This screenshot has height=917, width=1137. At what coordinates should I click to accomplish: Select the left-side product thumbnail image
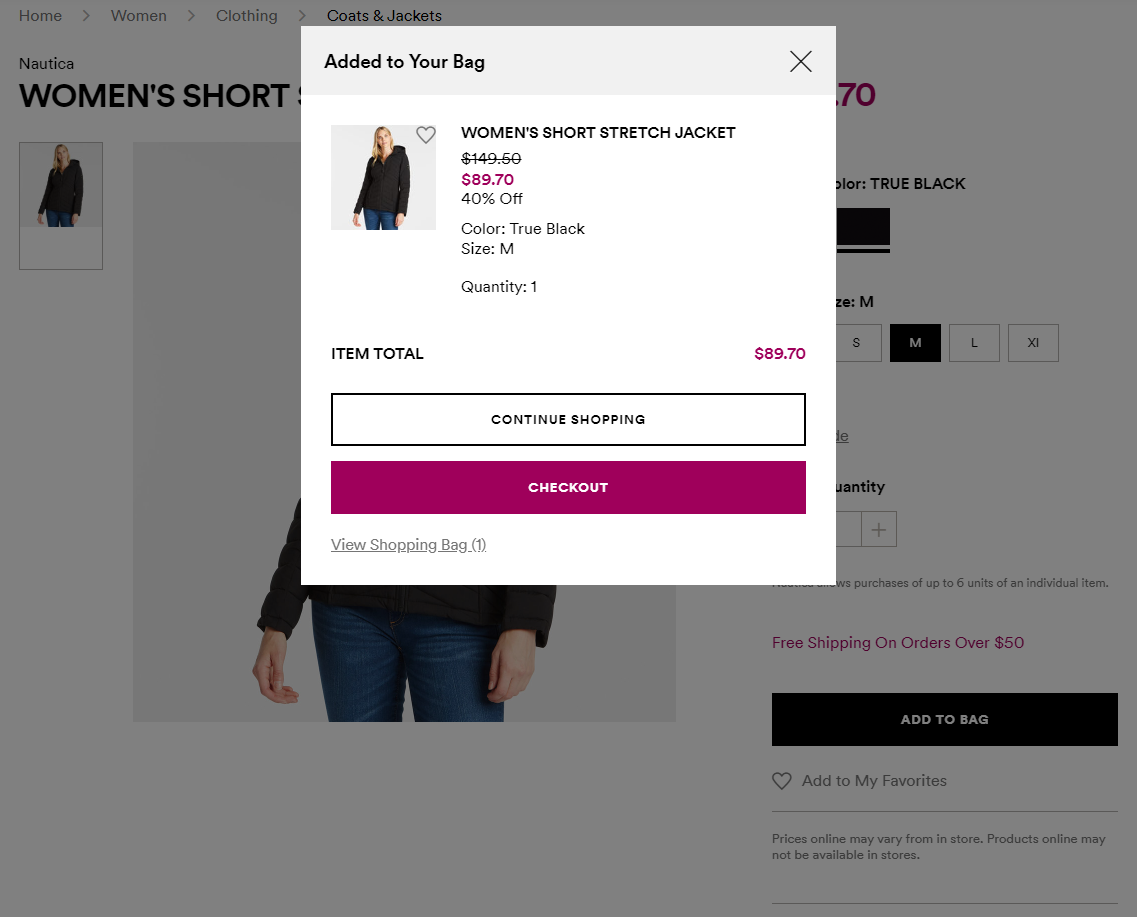pos(61,186)
